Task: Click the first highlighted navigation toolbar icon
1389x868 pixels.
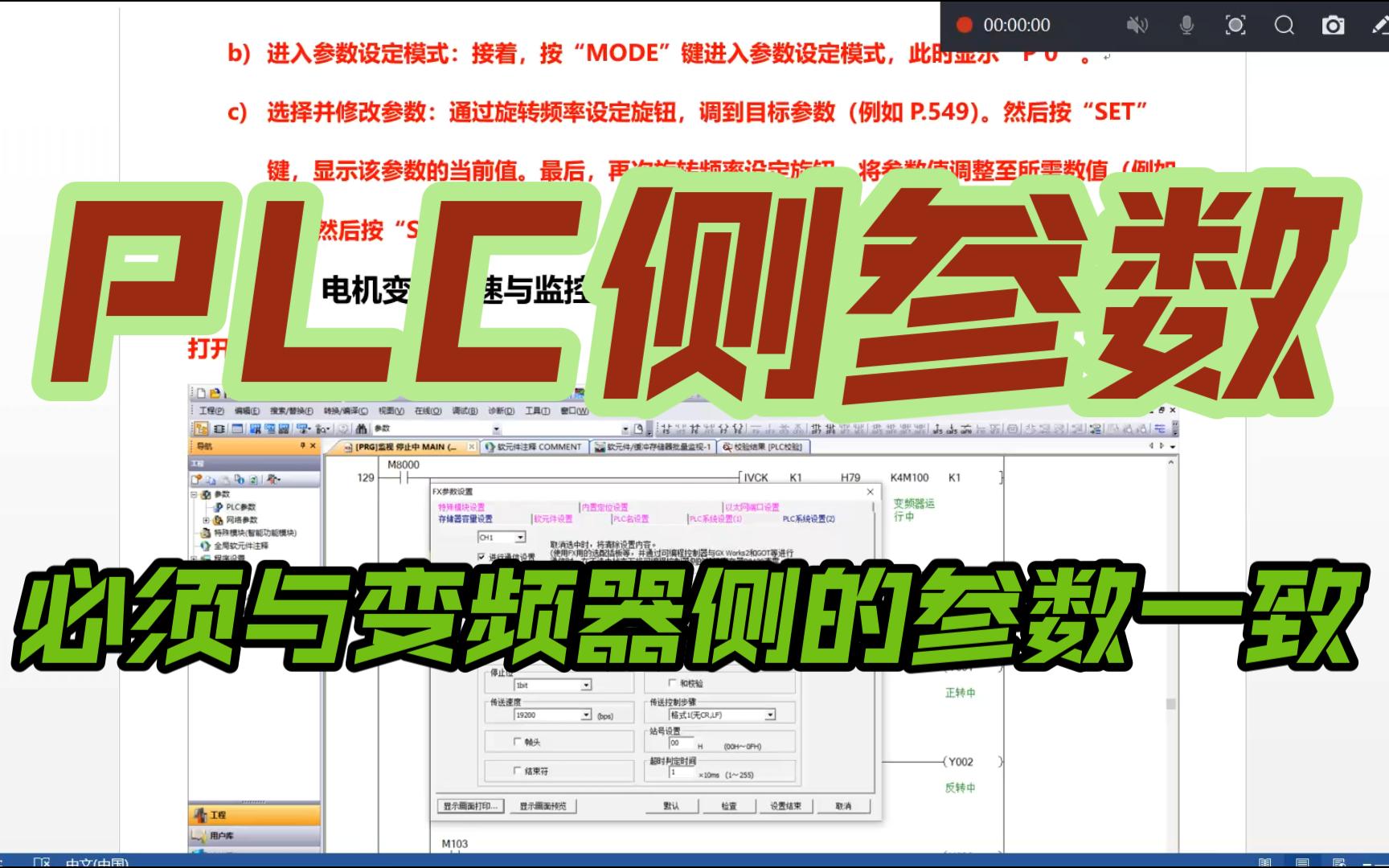Action: [x=201, y=429]
